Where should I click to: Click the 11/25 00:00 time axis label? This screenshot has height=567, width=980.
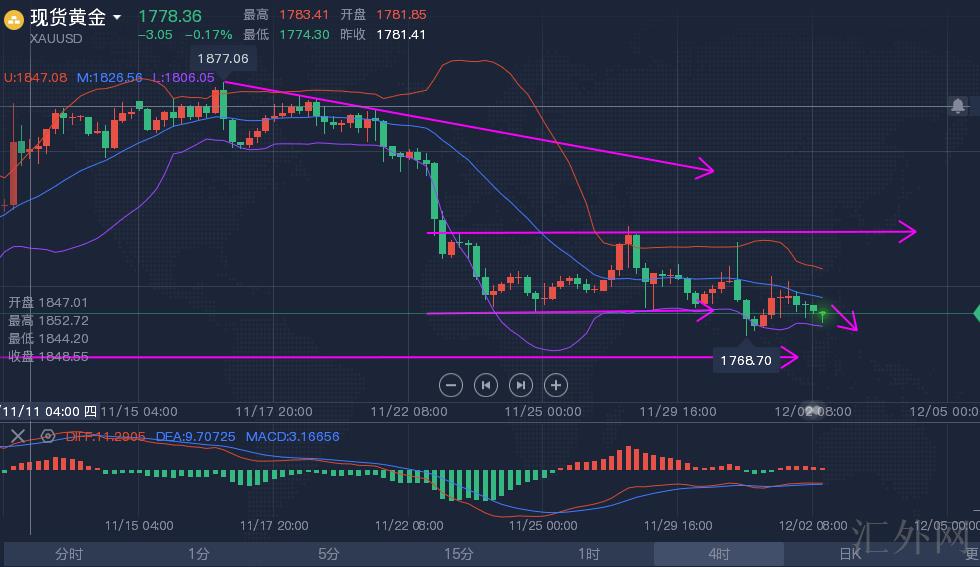tap(542, 412)
